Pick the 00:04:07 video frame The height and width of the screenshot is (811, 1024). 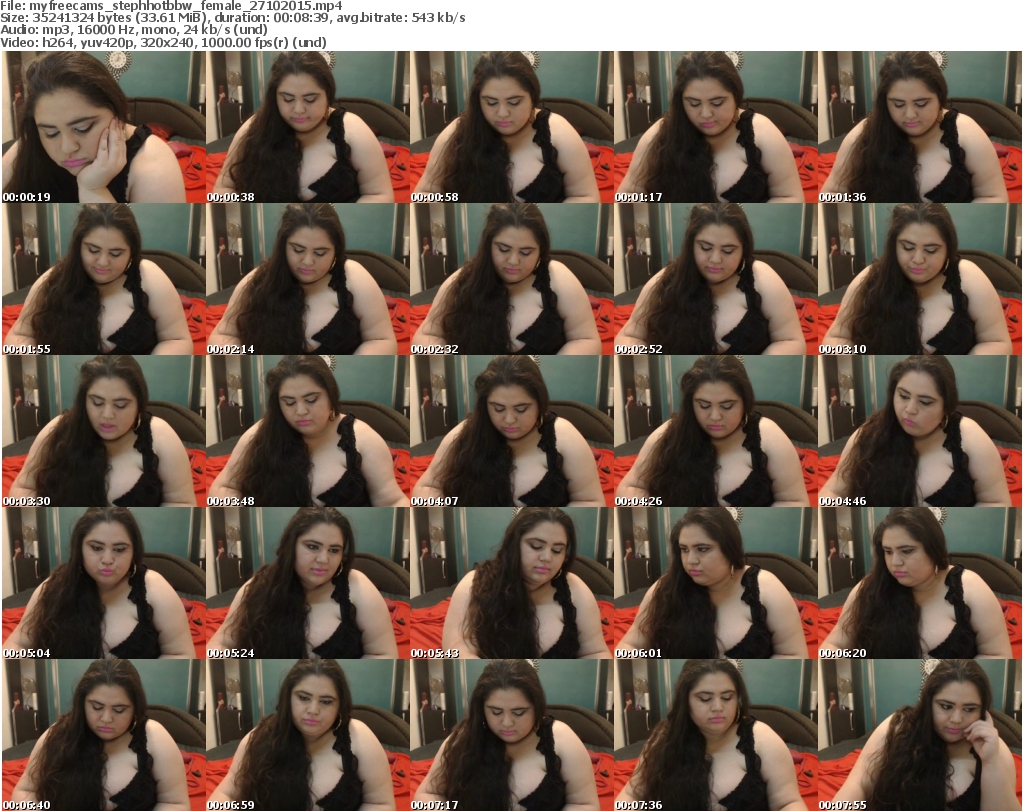[512, 432]
